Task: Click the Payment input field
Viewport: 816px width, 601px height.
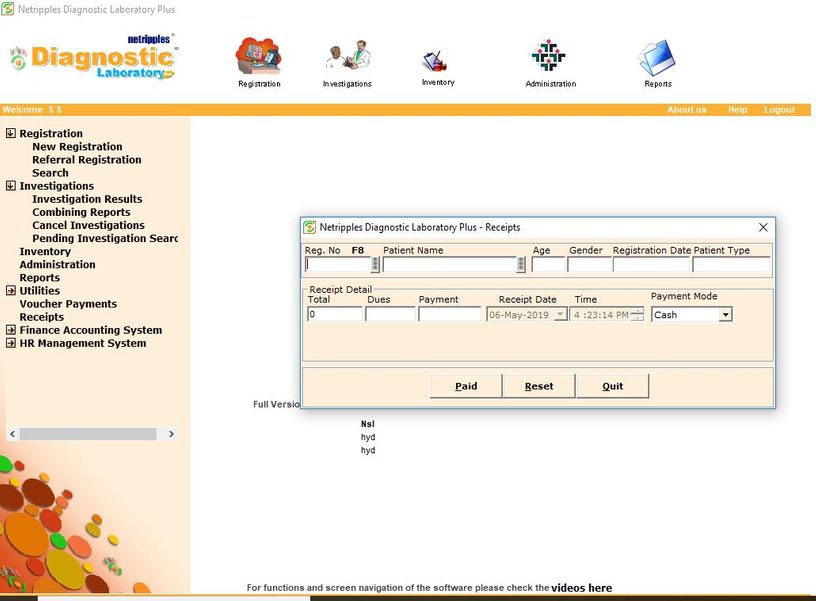Action: 450,314
